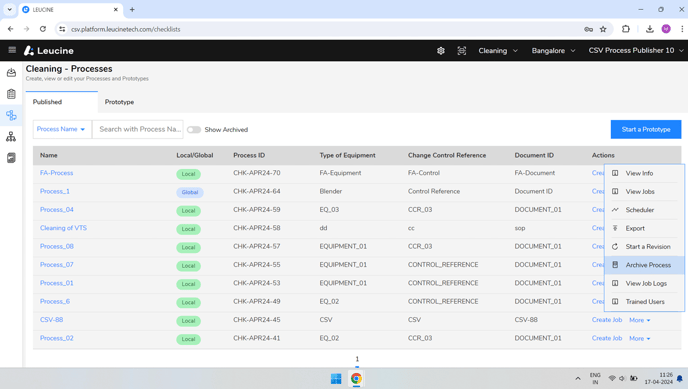Open the Chrome three-dot menu
Viewport: 688px width, 389px height.
(x=682, y=29)
